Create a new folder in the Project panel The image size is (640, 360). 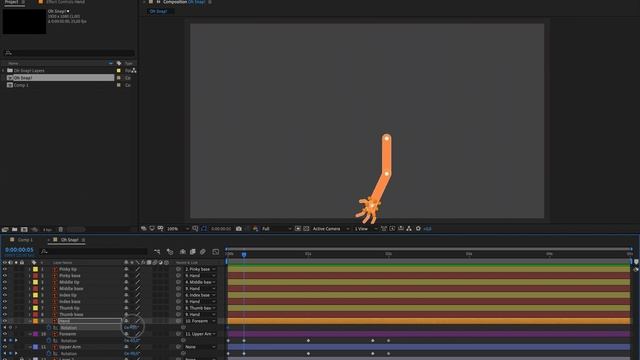pos(15,229)
